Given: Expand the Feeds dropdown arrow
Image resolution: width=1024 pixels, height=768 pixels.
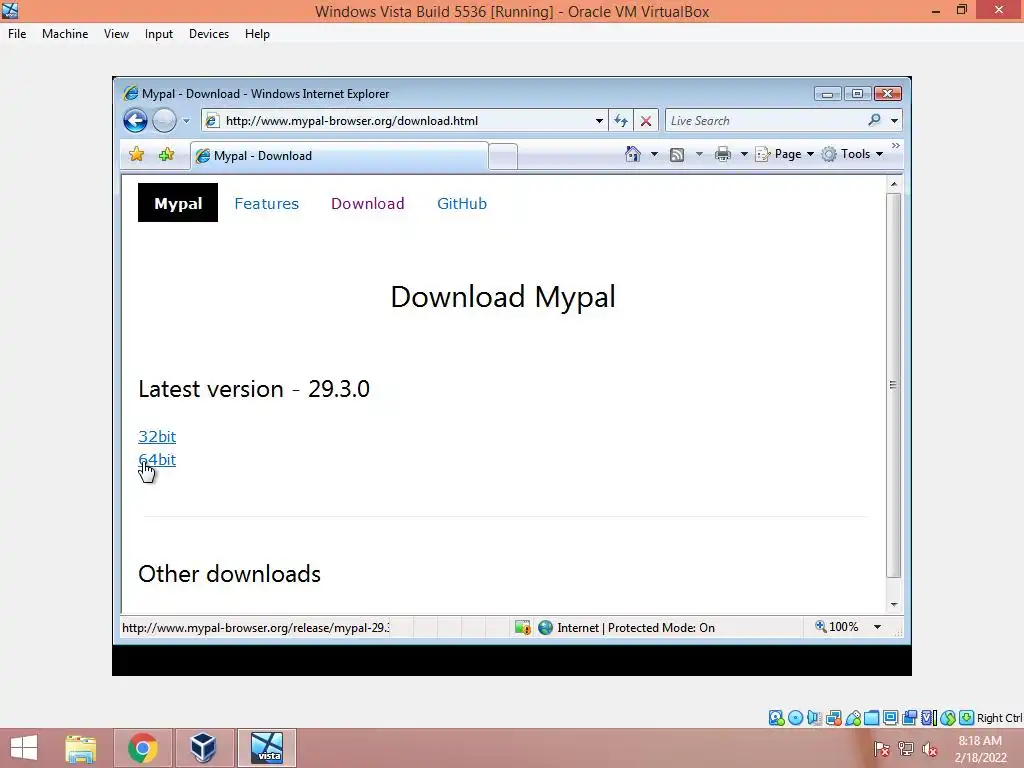Looking at the screenshot, I should click(x=699, y=154).
